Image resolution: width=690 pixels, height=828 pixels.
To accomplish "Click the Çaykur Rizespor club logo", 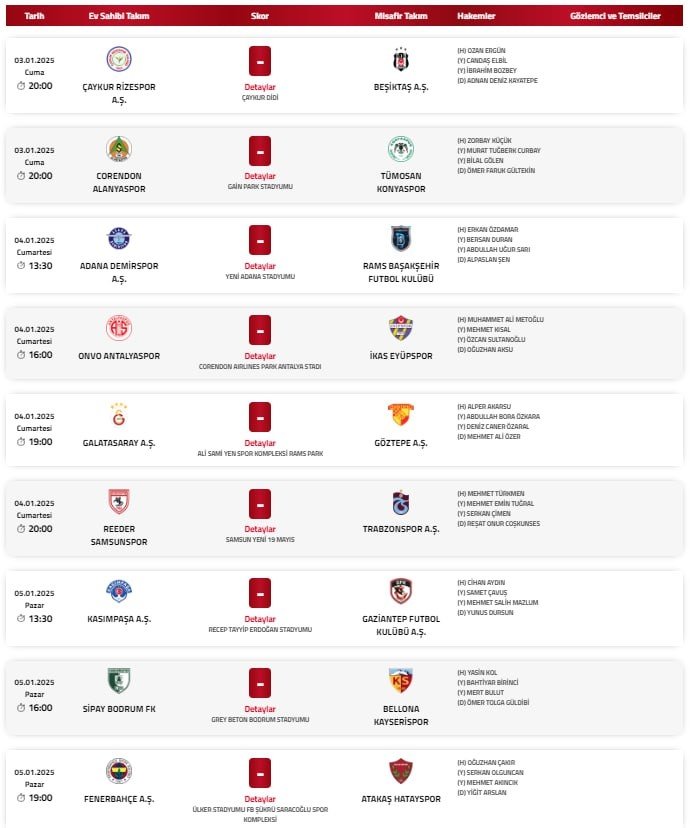I will point(119,60).
